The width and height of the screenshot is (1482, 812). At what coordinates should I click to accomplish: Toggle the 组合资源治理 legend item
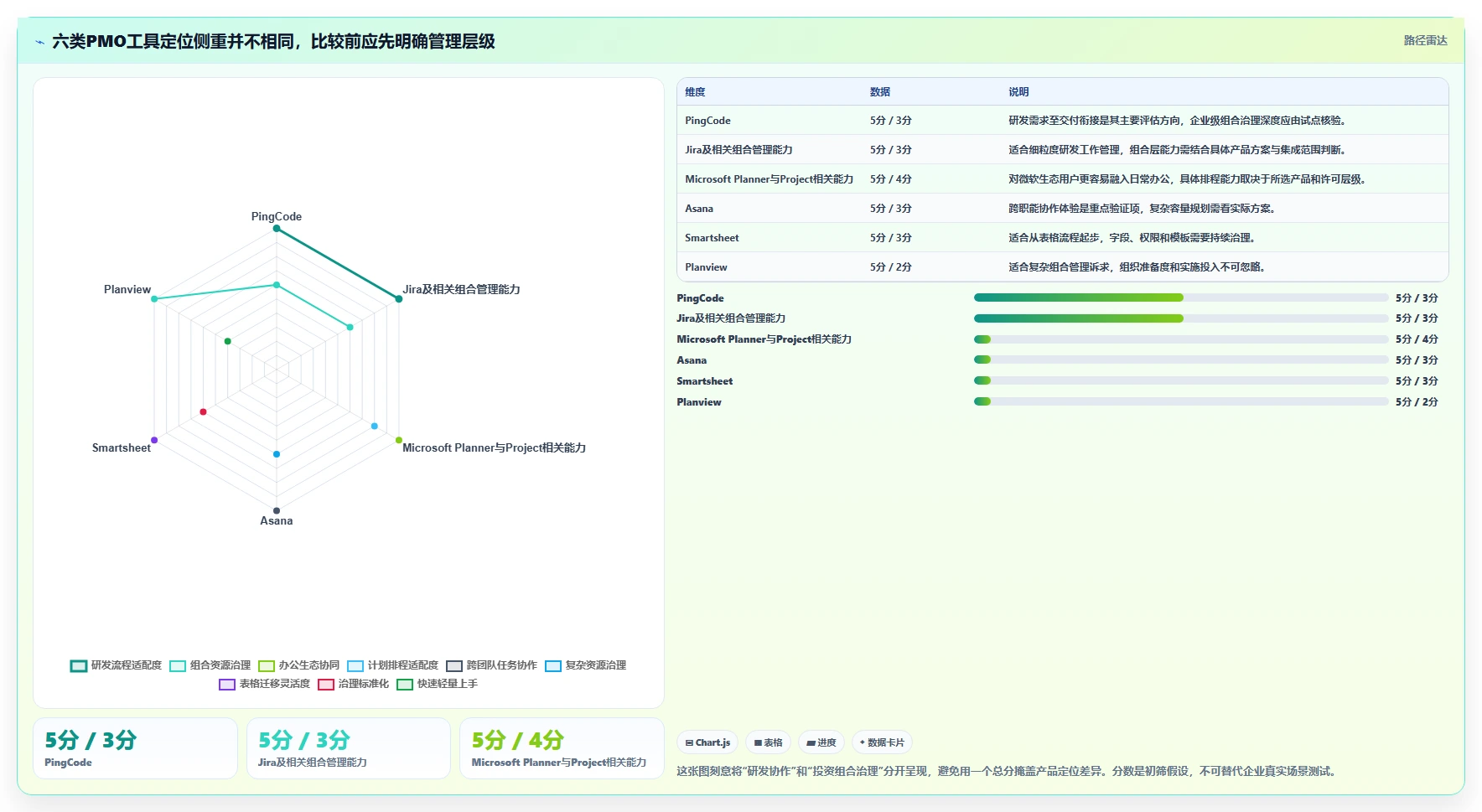click(210, 665)
